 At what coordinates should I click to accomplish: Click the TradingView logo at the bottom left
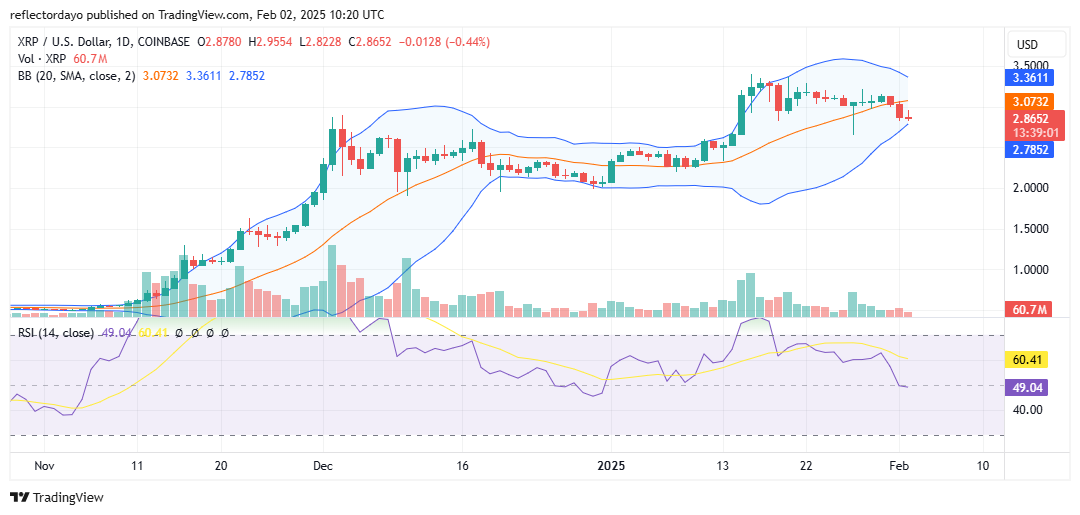pos(56,498)
